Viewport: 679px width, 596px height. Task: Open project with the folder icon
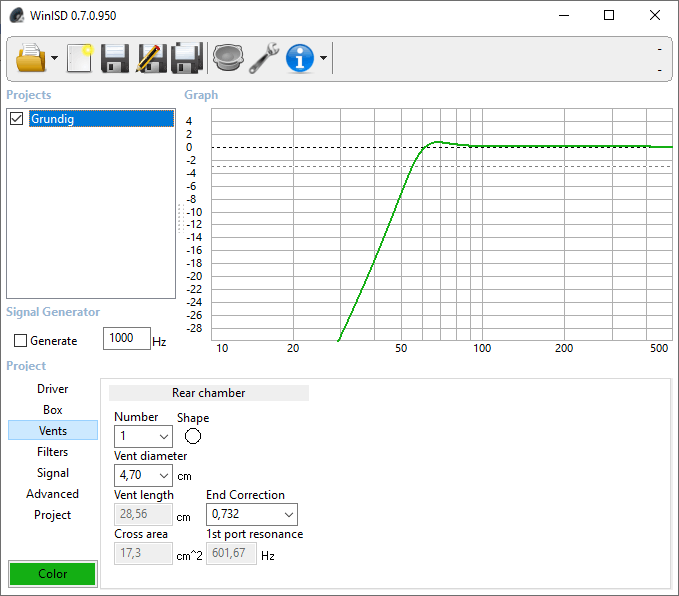(x=30, y=58)
